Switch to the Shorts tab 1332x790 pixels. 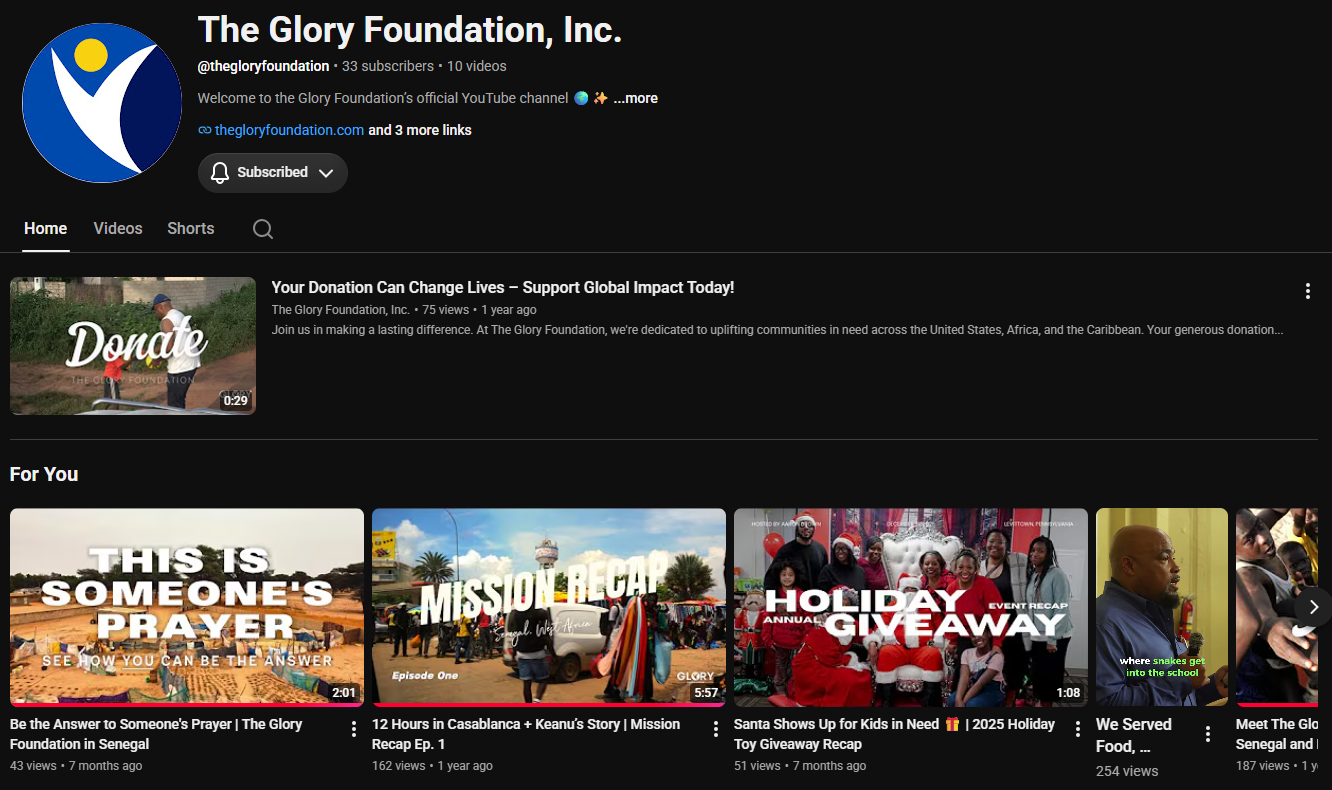[x=191, y=228]
